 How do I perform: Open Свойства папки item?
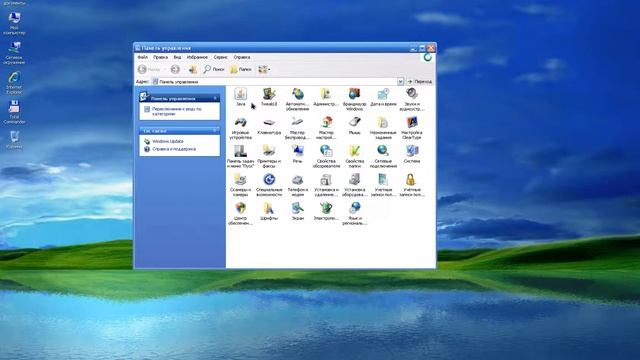point(354,156)
